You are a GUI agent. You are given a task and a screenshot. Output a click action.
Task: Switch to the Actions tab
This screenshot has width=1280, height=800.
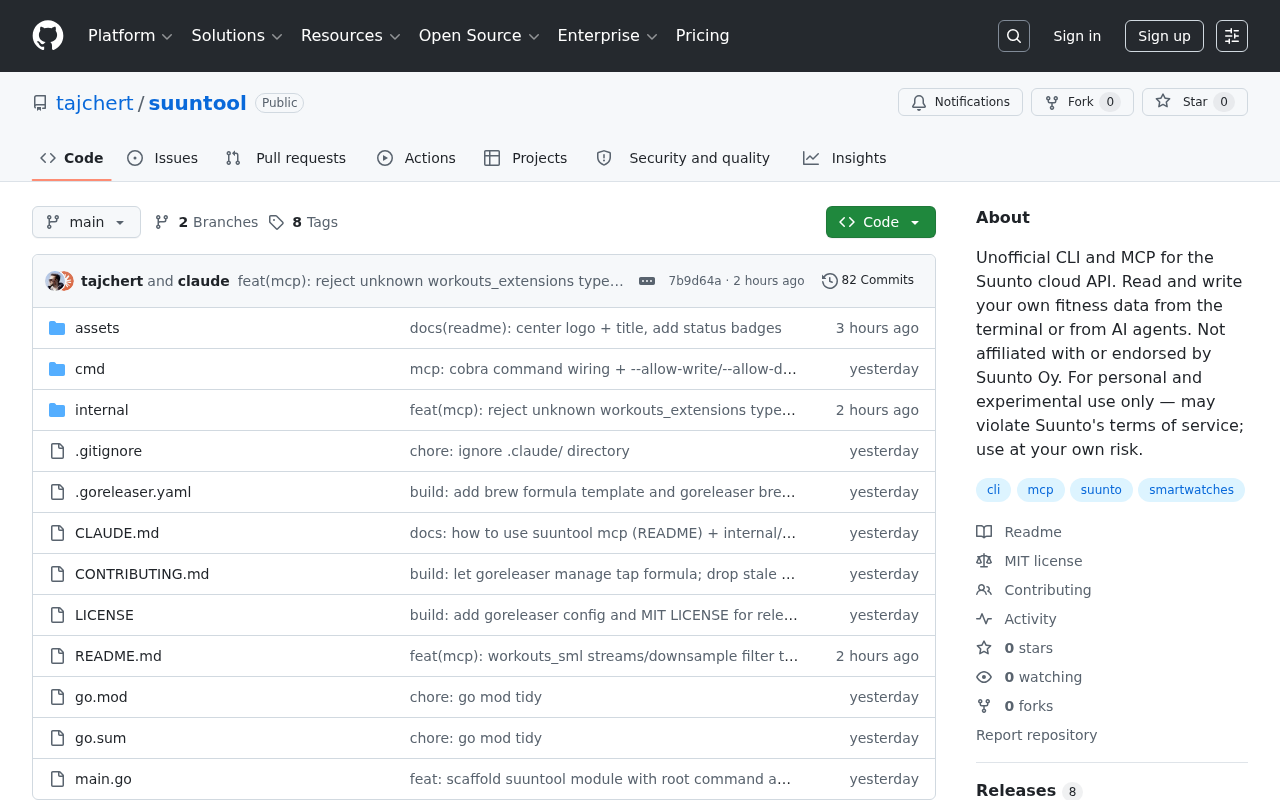[x=416, y=158]
